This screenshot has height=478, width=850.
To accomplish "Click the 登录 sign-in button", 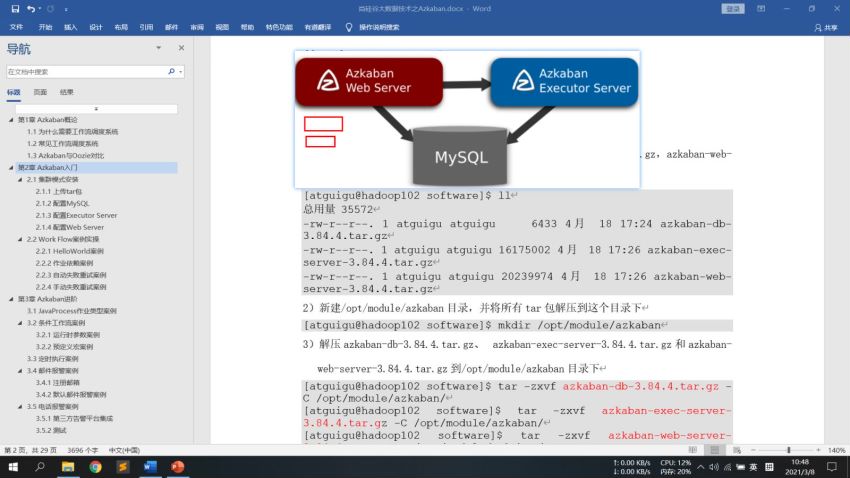I will pyautogui.click(x=733, y=9).
